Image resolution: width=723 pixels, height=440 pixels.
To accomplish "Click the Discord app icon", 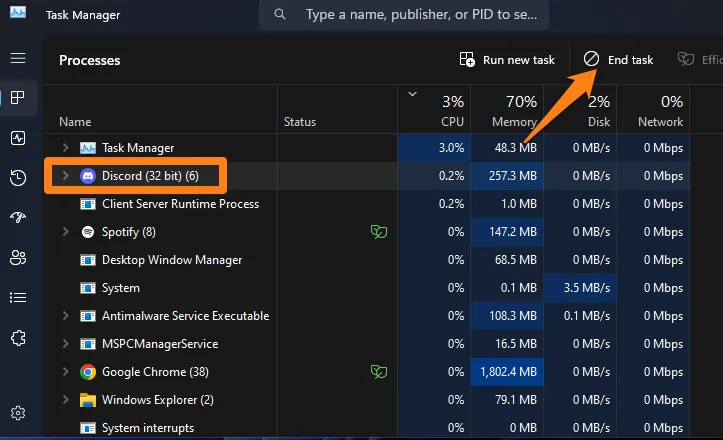I will tap(88, 176).
